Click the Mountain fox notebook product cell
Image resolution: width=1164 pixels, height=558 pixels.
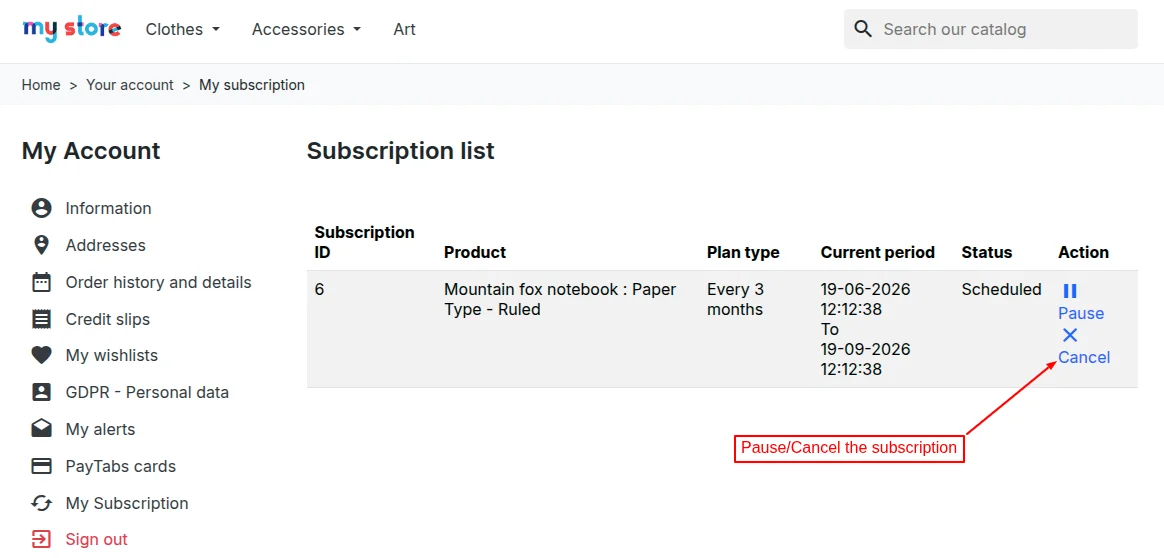click(x=560, y=300)
